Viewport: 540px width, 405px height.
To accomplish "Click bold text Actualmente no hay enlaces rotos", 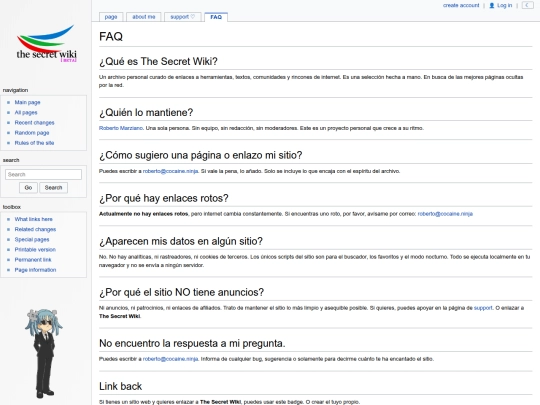I will click(144, 214).
